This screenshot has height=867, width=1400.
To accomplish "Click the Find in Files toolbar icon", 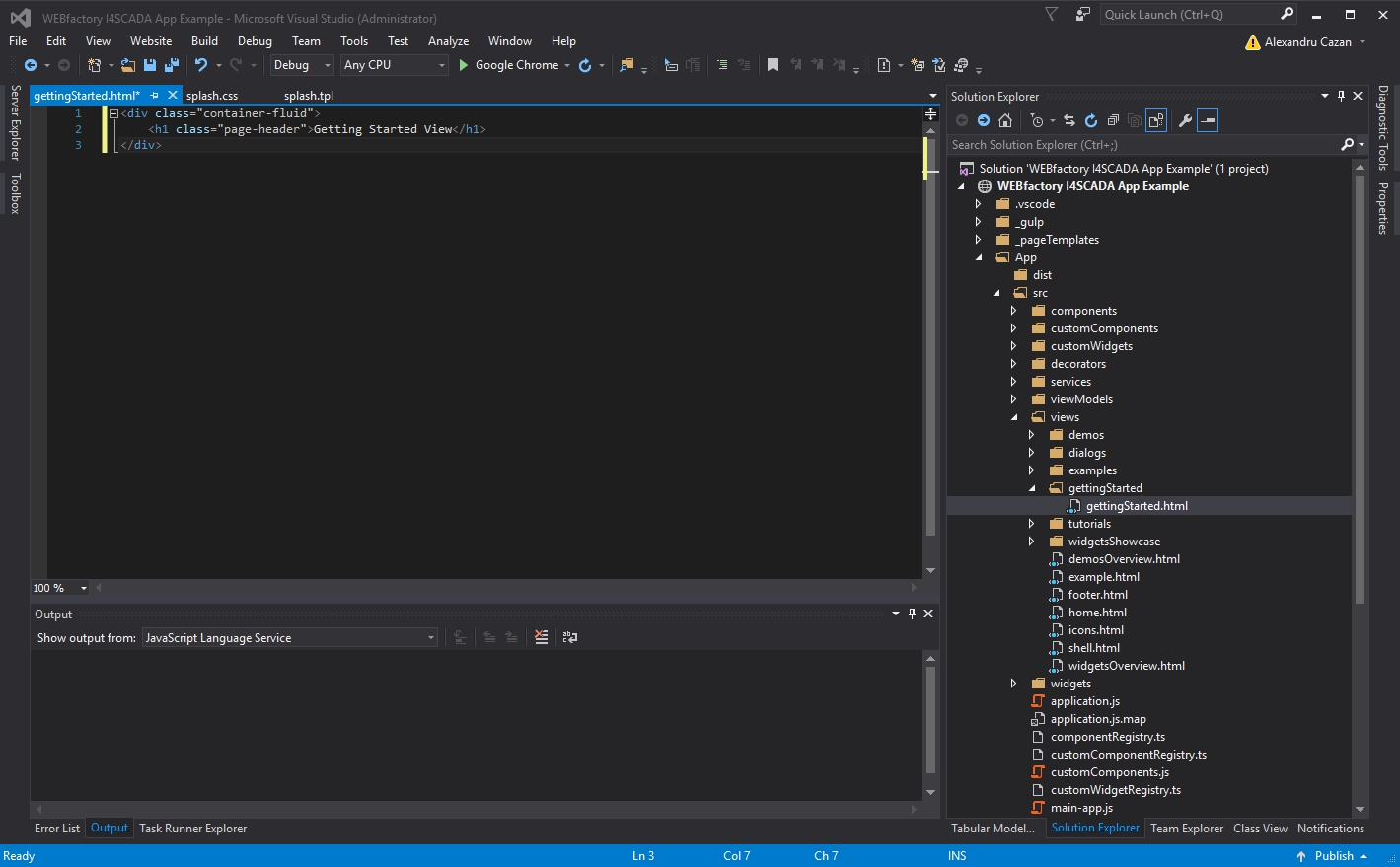I will coord(626,65).
